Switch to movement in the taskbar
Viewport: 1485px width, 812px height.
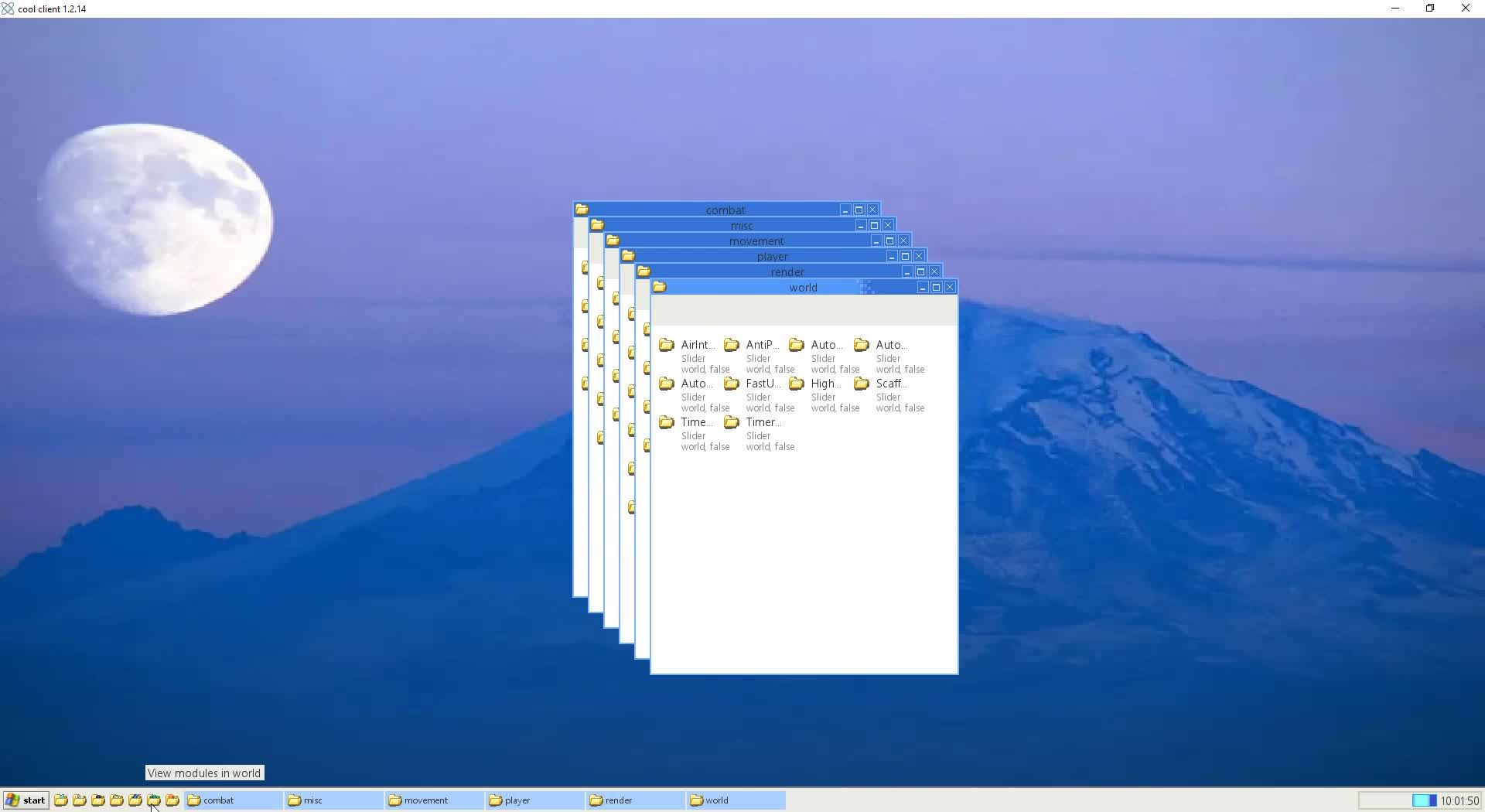(x=434, y=800)
